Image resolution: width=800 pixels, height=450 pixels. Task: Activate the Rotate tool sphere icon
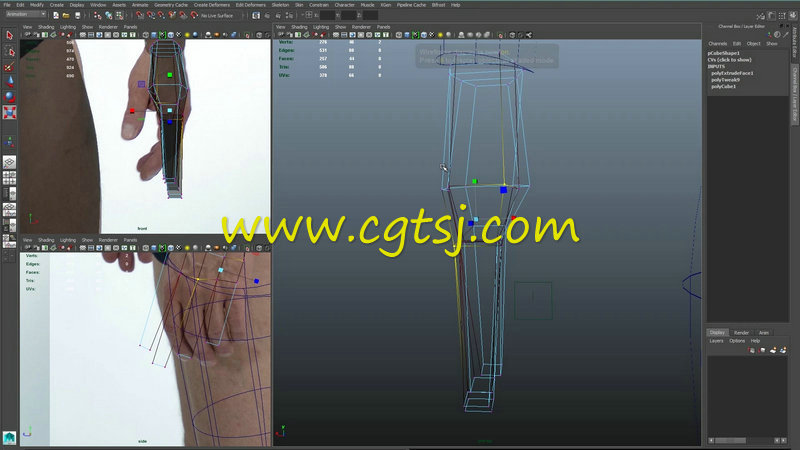(x=9, y=96)
